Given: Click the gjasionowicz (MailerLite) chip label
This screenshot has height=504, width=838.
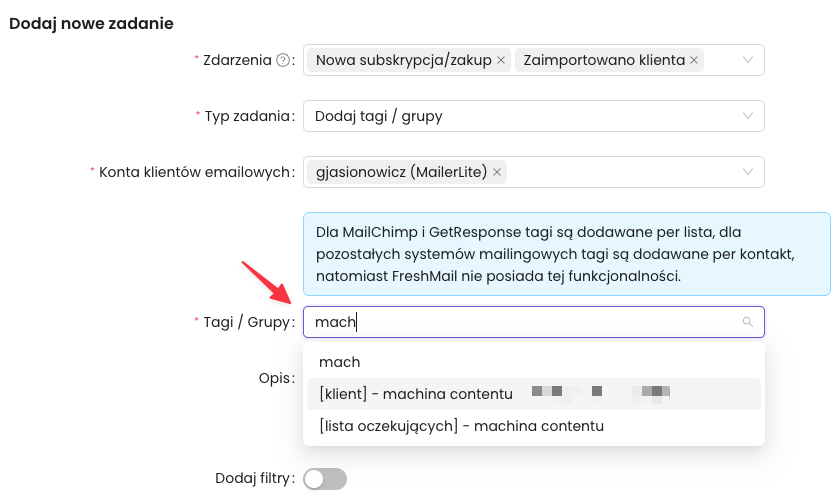Looking at the screenshot, I should [400, 172].
